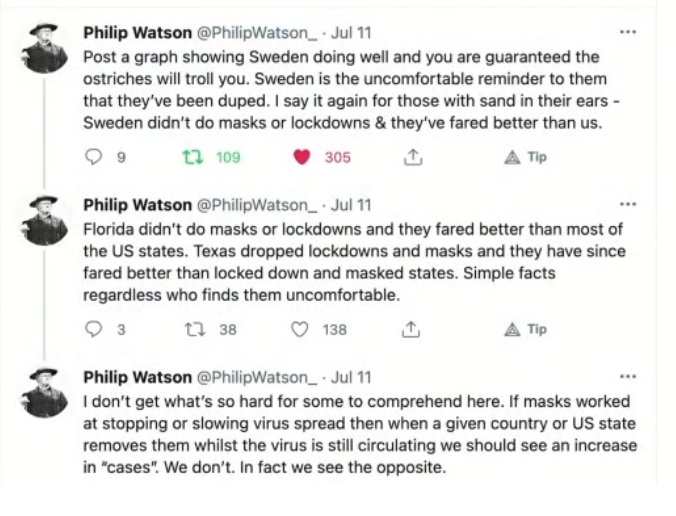
Task: Open Philip Watson avatar on Florida tweet
Action: pyautogui.click(x=45, y=221)
